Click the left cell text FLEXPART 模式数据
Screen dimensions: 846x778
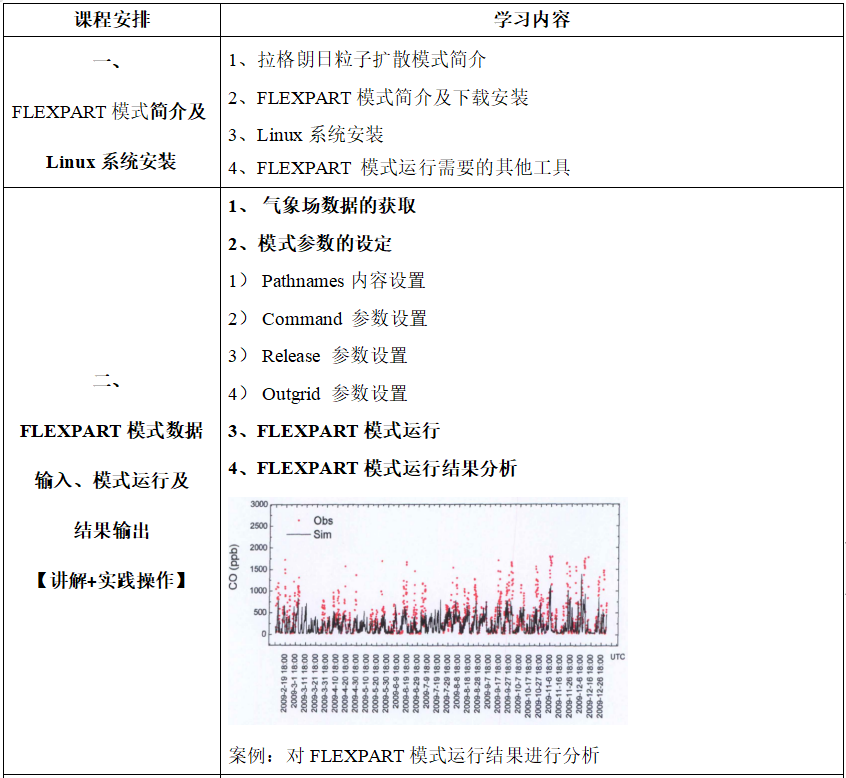point(111,431)
